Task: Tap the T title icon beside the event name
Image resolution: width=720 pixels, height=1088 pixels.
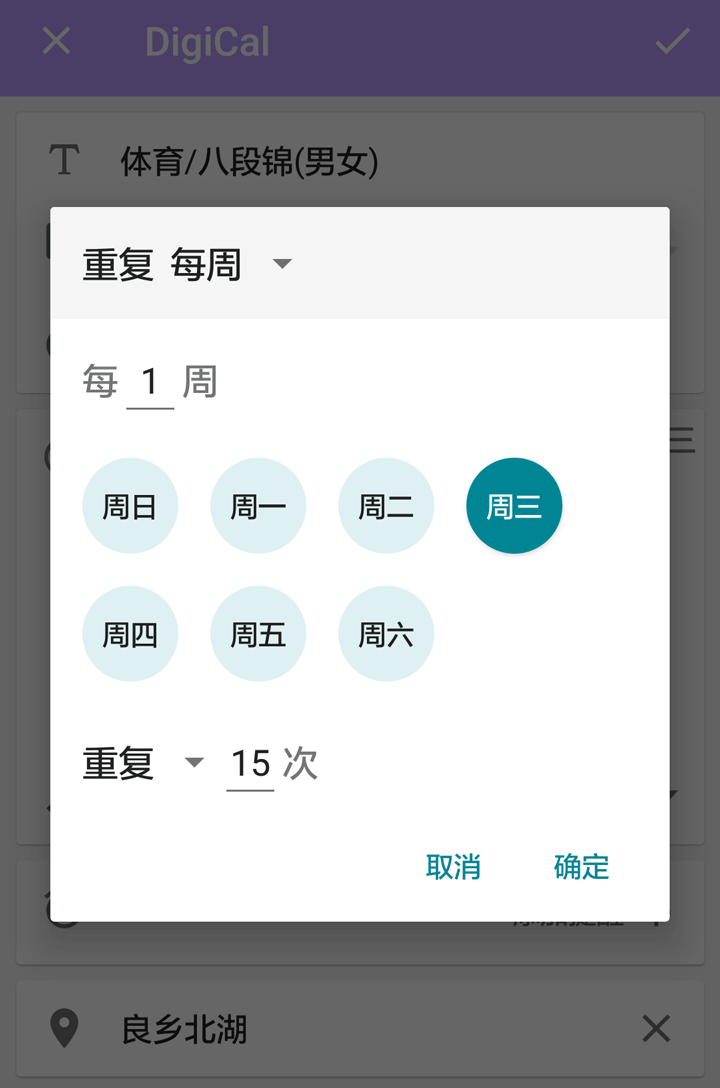Action: 64,160
